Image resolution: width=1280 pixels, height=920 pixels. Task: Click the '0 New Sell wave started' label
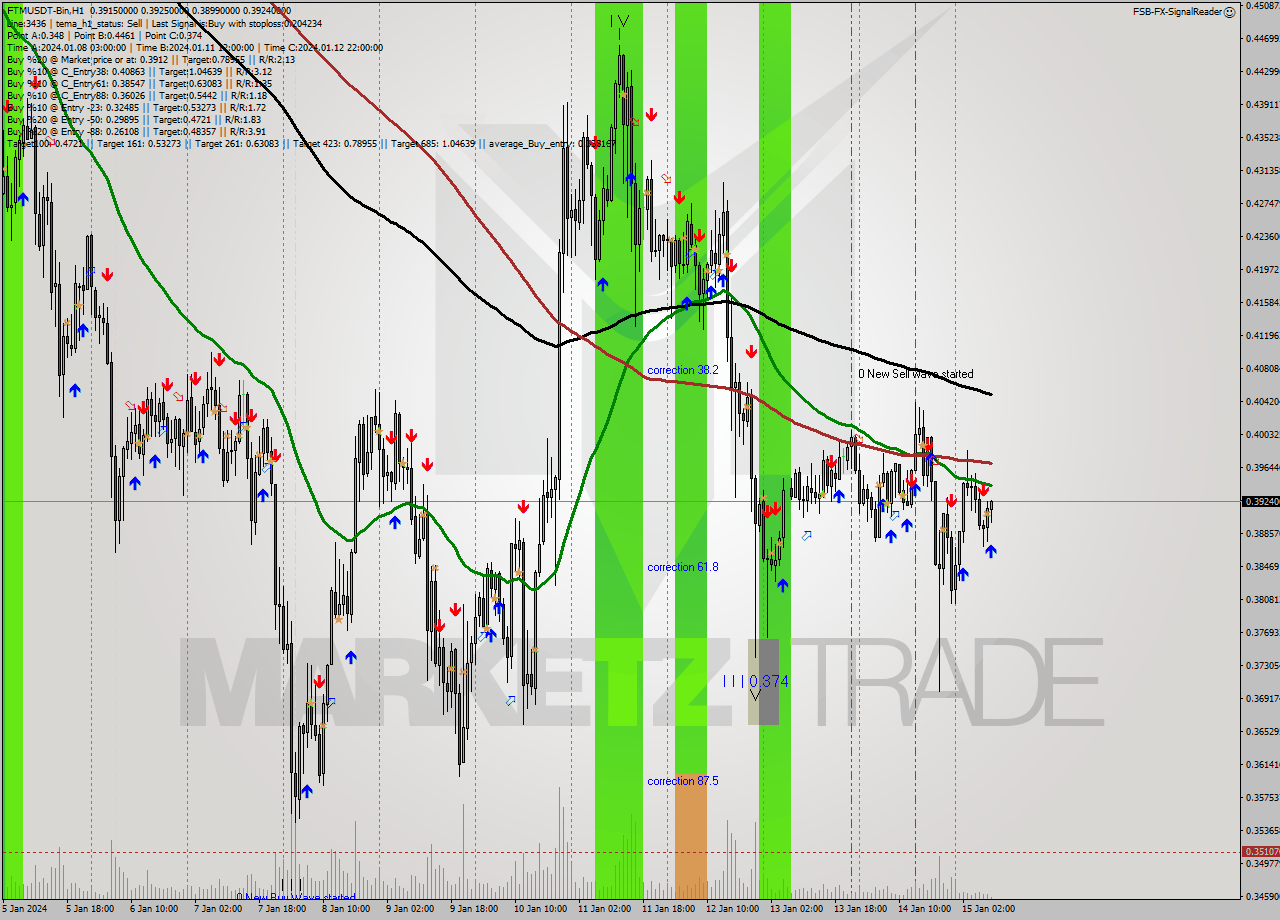pyautogui.click(x=915, y=374)
